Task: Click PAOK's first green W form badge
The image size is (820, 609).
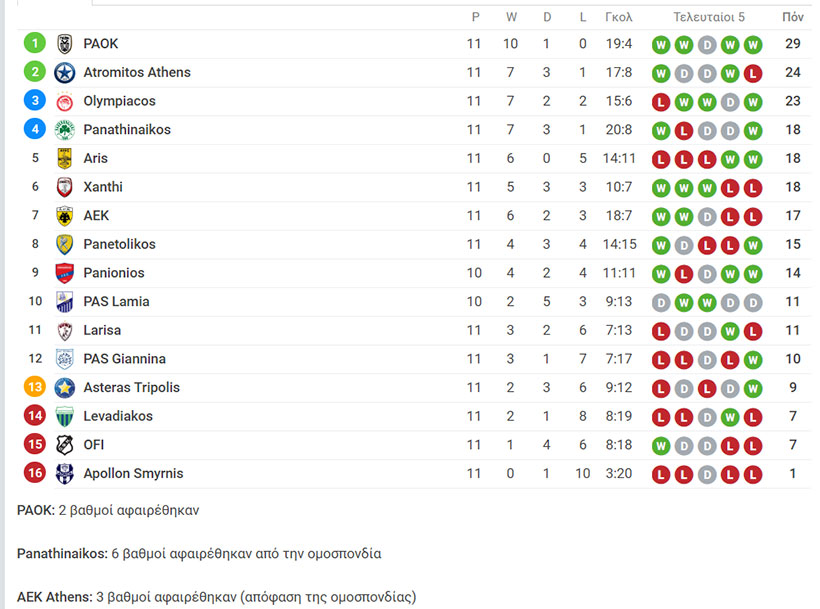Action: tap(661, 45)
